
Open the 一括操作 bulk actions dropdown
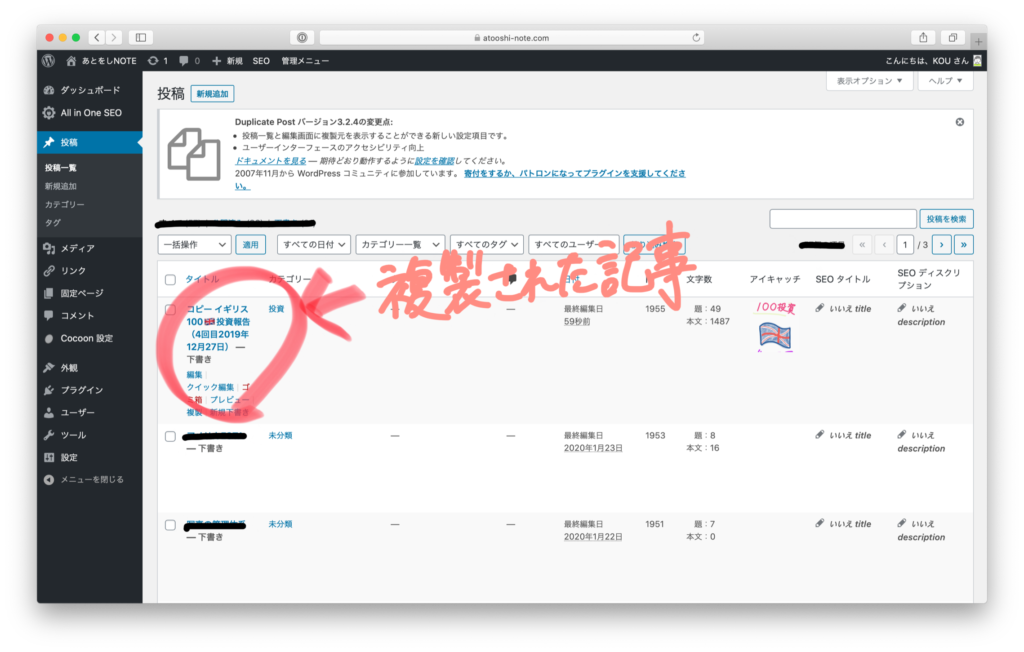tap(195, 244)
